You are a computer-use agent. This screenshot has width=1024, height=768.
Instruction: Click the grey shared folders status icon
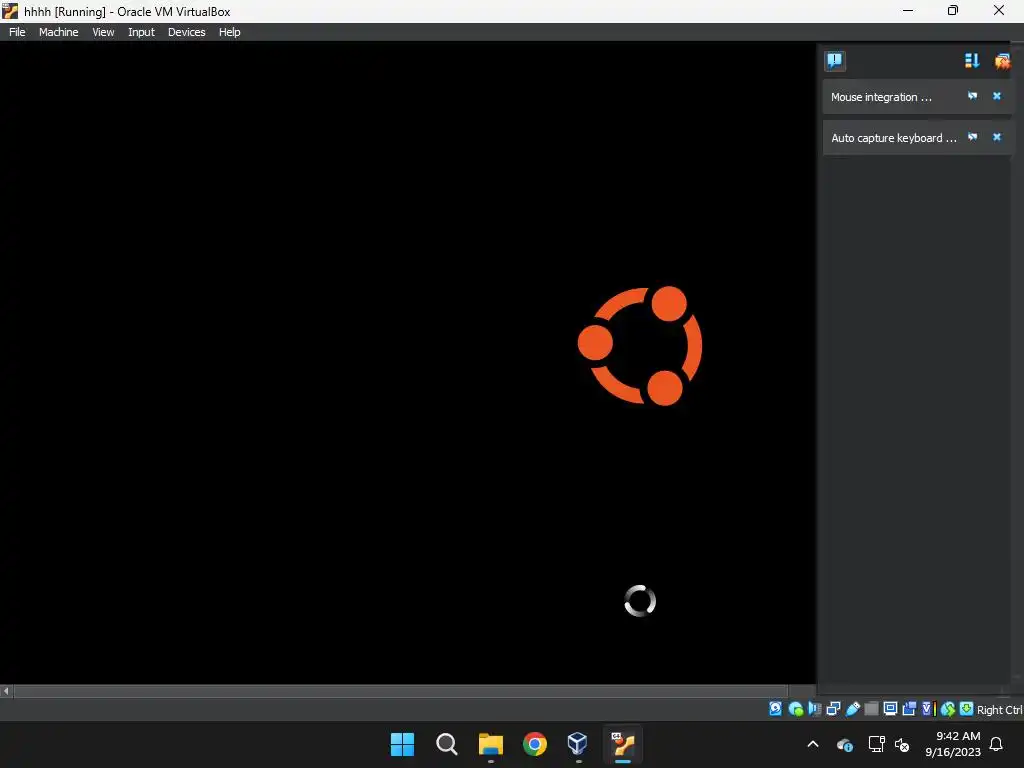871,709
